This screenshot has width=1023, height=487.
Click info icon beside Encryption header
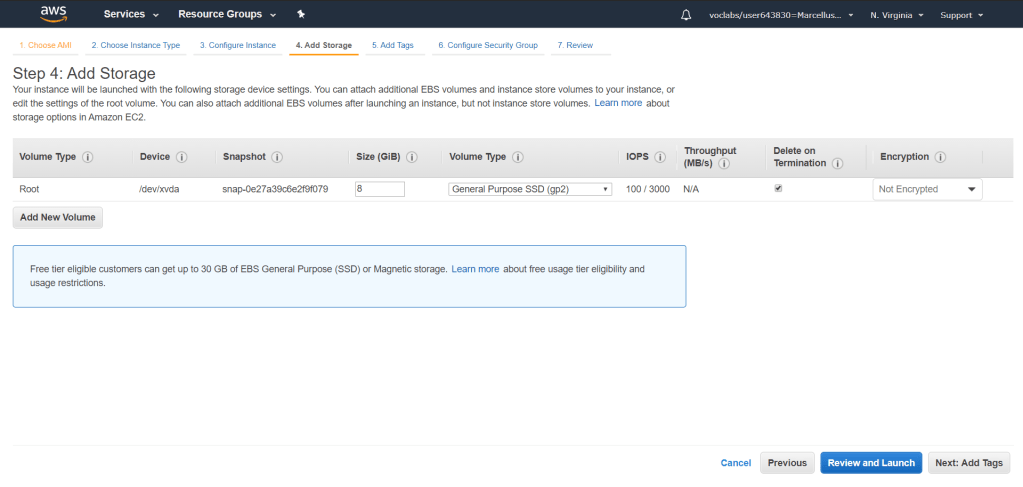[941, 157]
